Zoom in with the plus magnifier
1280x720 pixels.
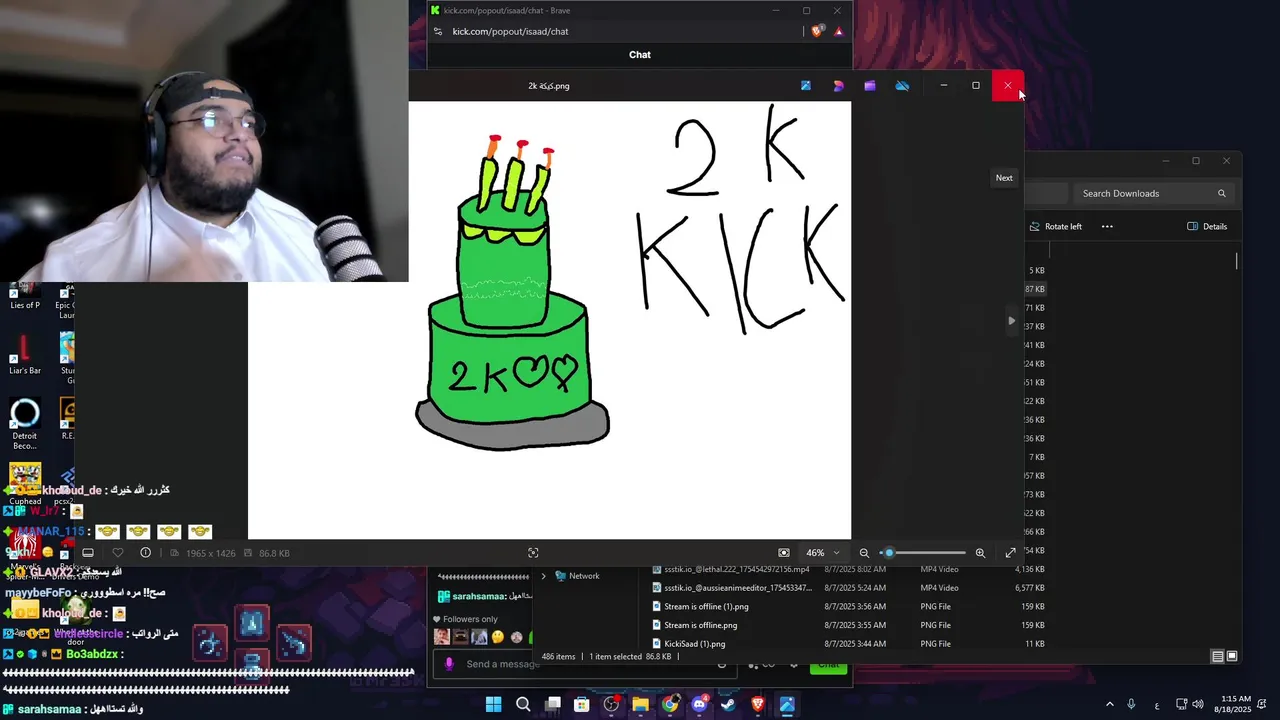pos(980,553)
